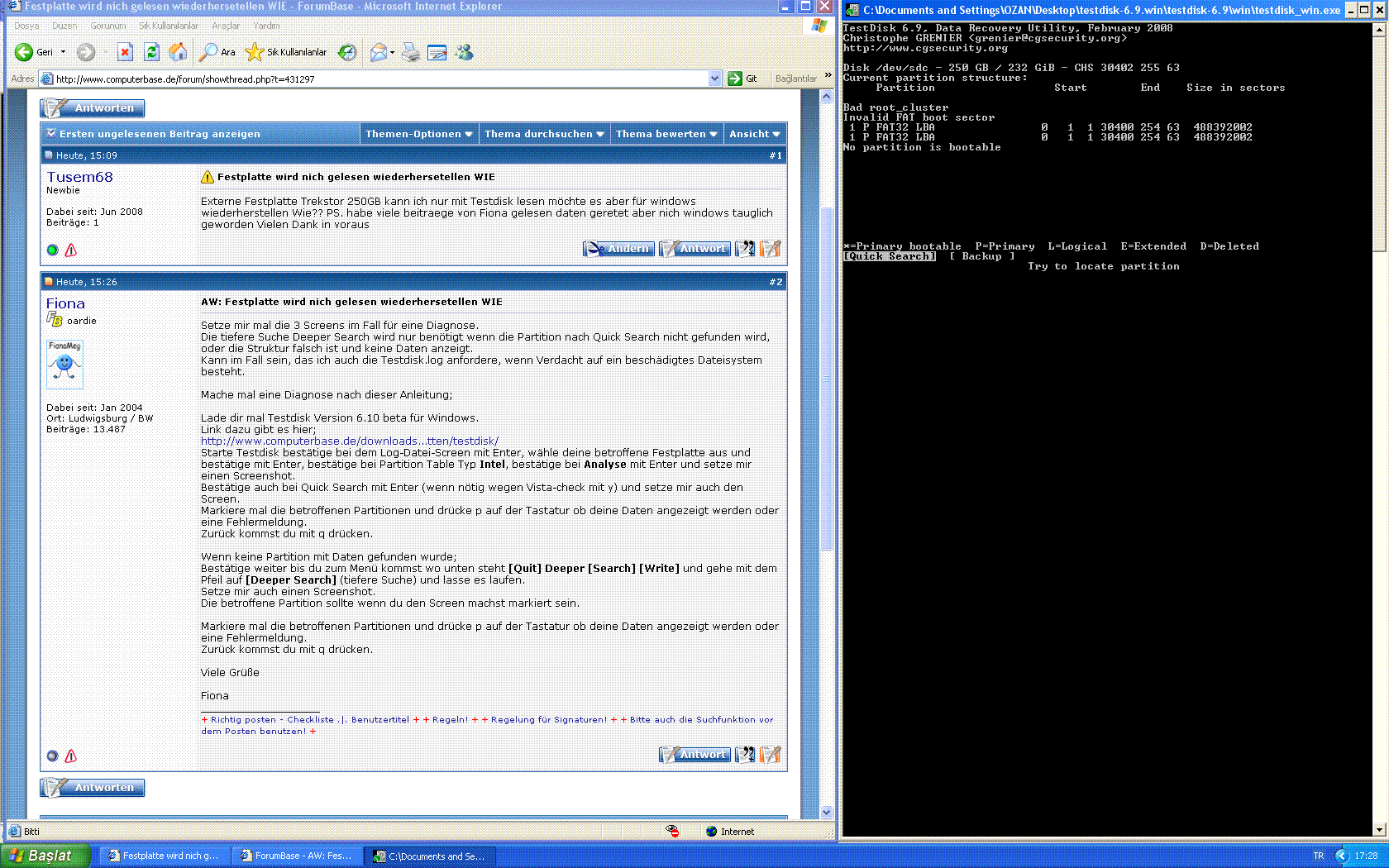
Task: Click the Antworten reply button
Action: click(92, 107)
